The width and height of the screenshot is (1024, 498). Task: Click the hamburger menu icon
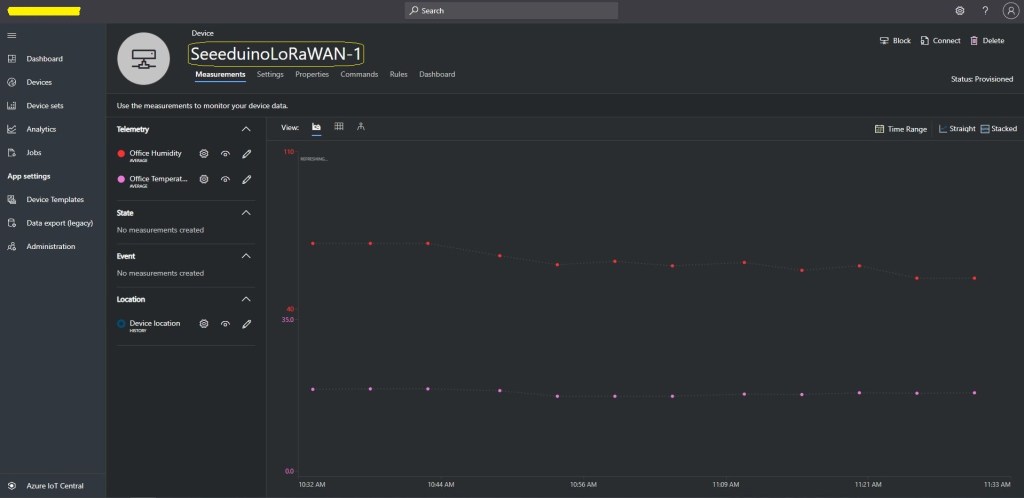click(x=12, y=36)
